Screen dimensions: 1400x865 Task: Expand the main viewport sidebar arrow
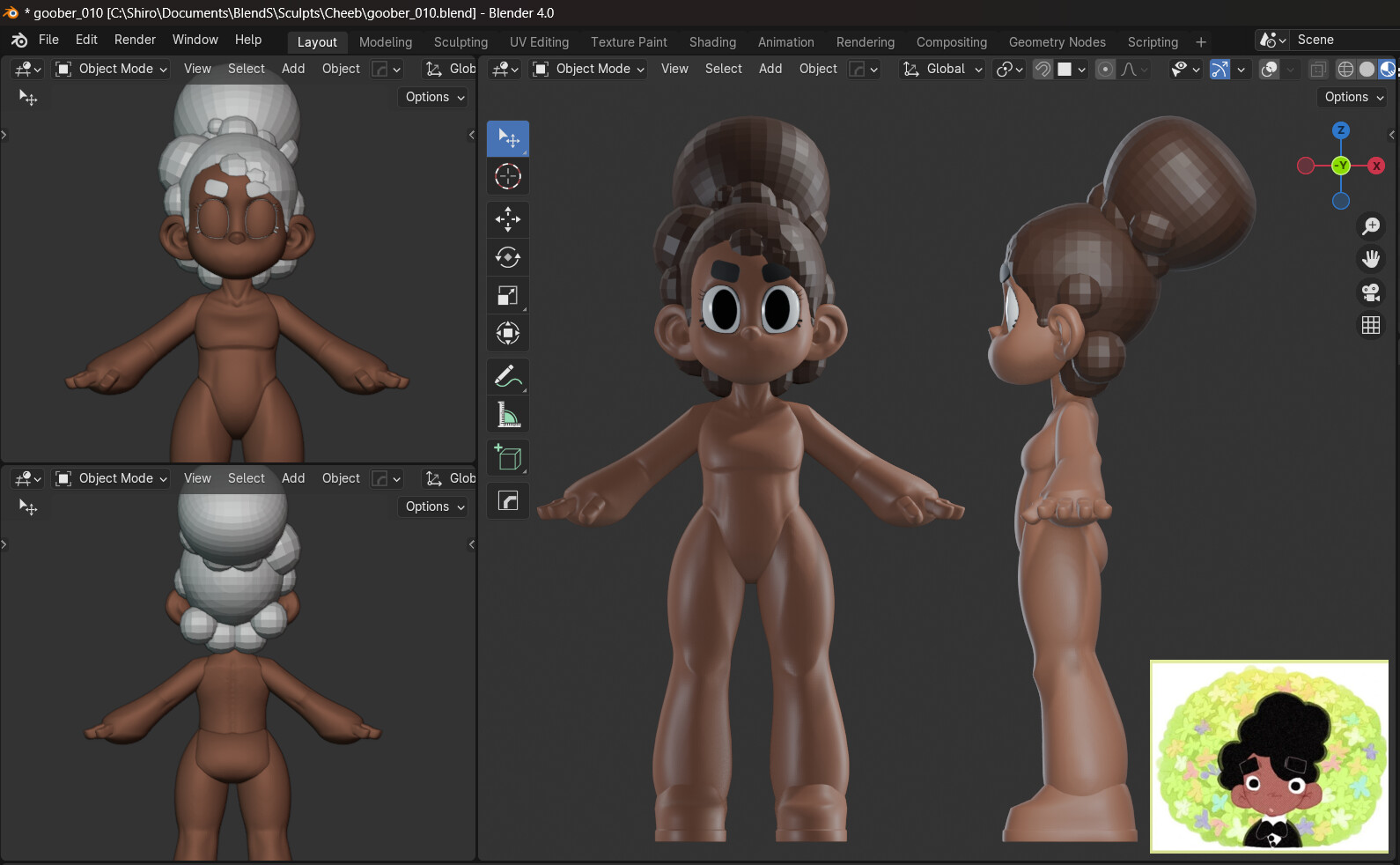(1391, 135)
